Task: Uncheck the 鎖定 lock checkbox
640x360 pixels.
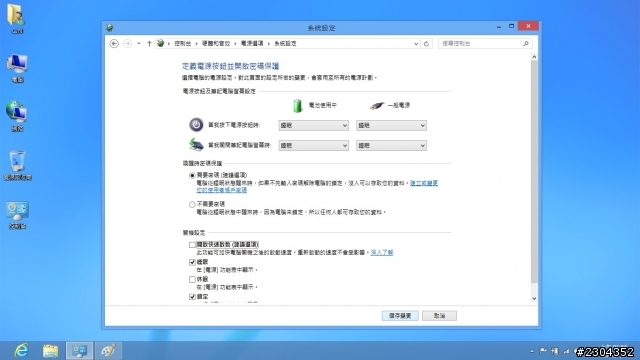Action: 192,297
